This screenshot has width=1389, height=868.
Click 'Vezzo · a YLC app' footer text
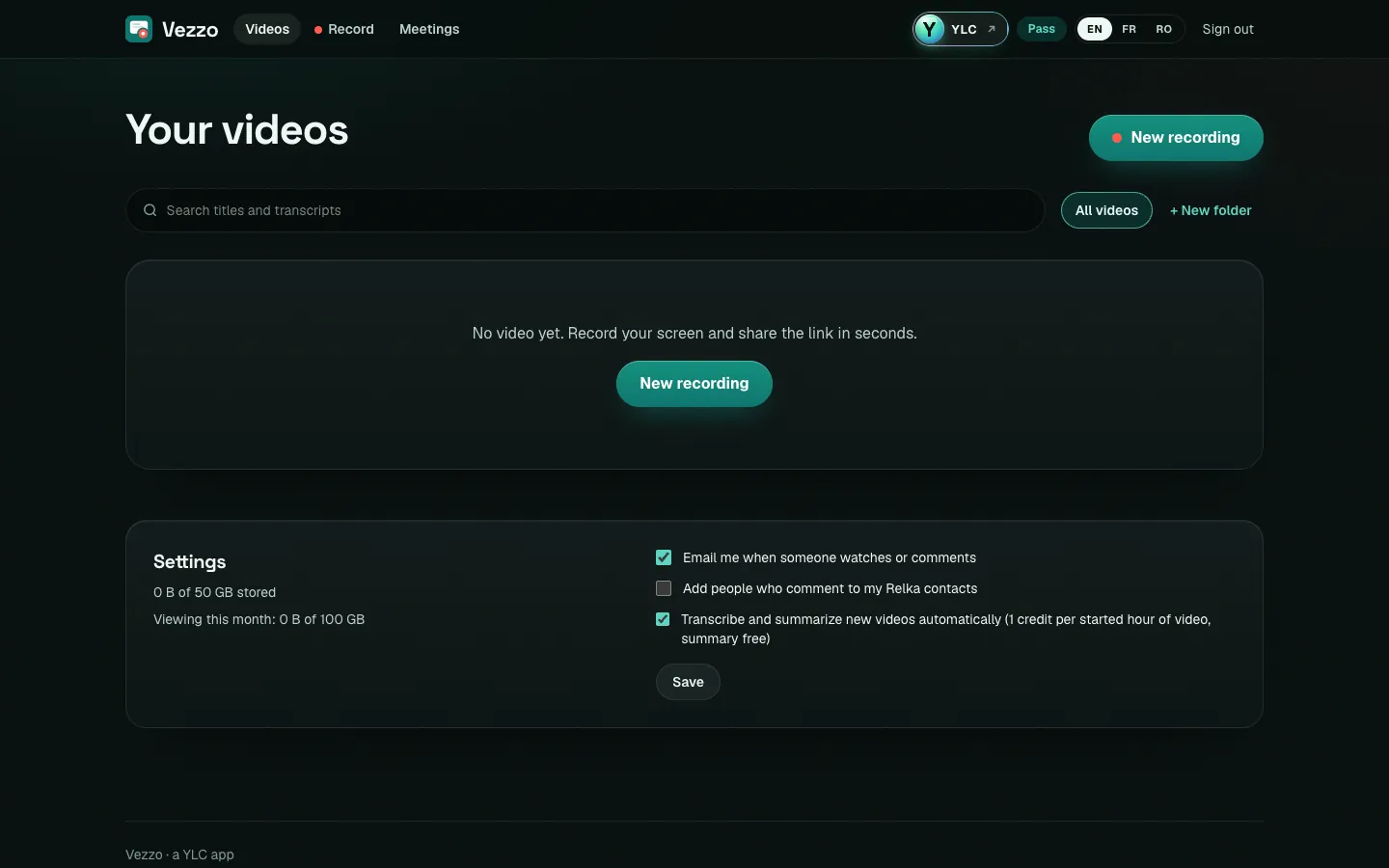point(179,854)
